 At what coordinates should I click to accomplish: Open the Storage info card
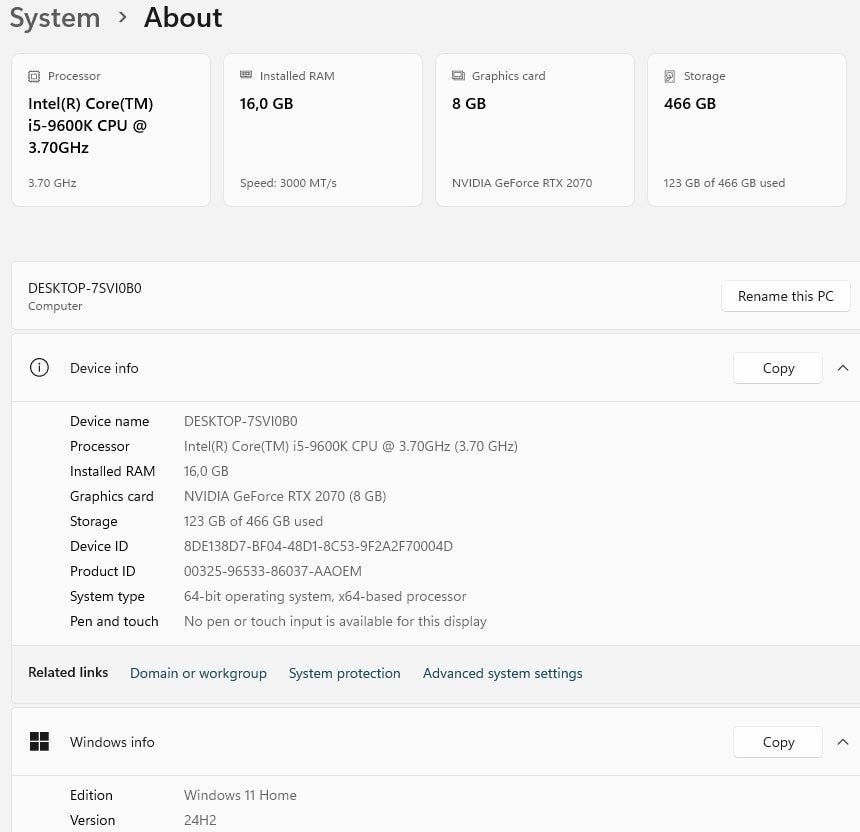click(x=747, y=130)
